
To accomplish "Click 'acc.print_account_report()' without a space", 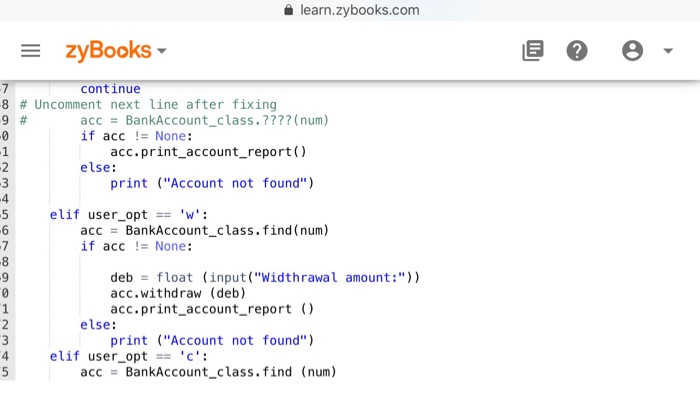I will point(208,152).
